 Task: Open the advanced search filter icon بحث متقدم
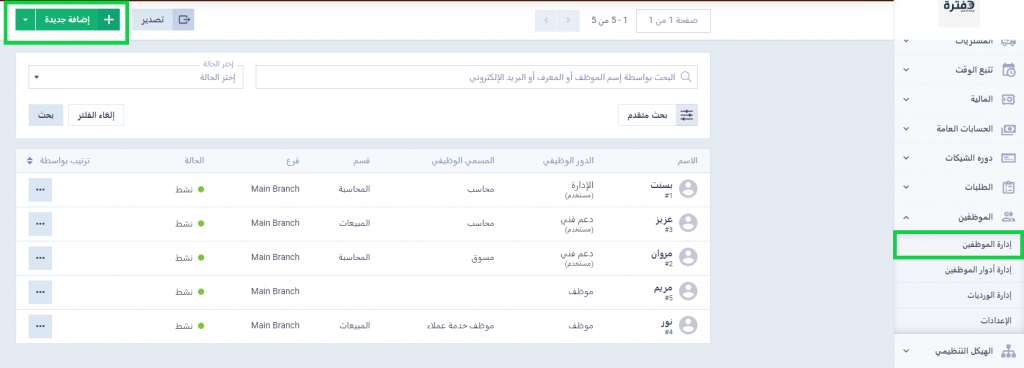click(687, 115)
